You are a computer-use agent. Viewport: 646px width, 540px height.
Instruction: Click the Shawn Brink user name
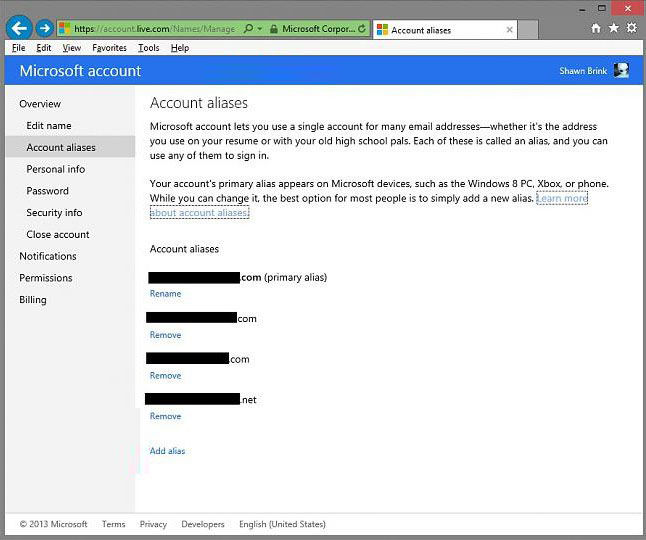(x=583, y=71)
